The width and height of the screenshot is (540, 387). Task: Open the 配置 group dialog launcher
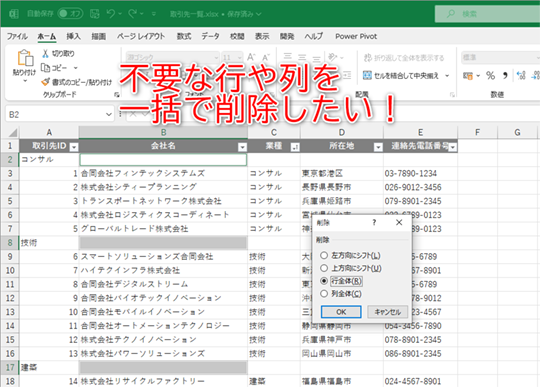point(452,95)
